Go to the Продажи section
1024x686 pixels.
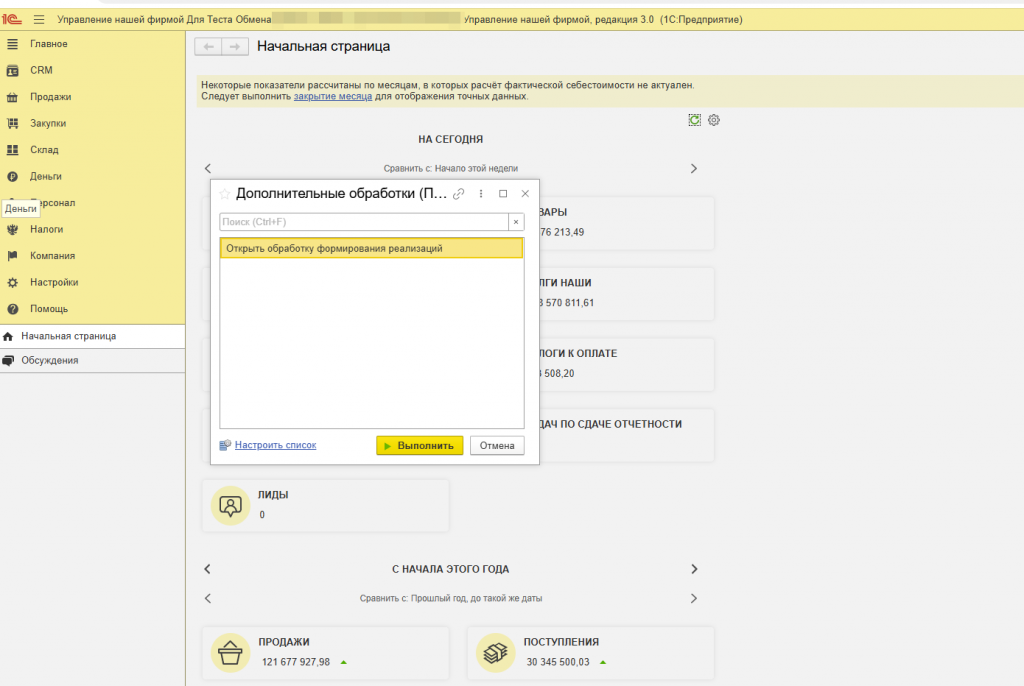[x=50, y=97]
